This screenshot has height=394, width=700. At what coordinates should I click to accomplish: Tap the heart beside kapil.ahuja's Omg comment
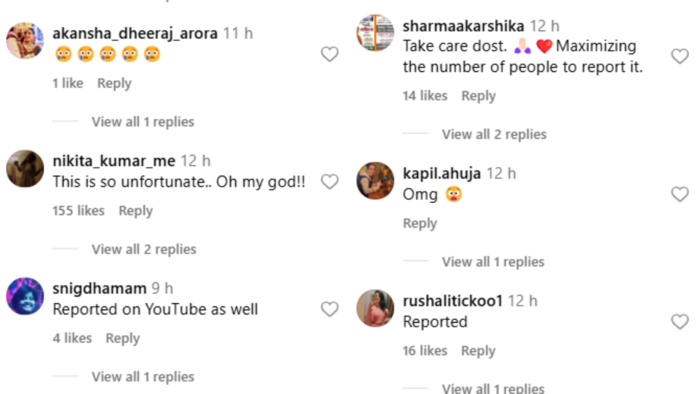point(679,194)
